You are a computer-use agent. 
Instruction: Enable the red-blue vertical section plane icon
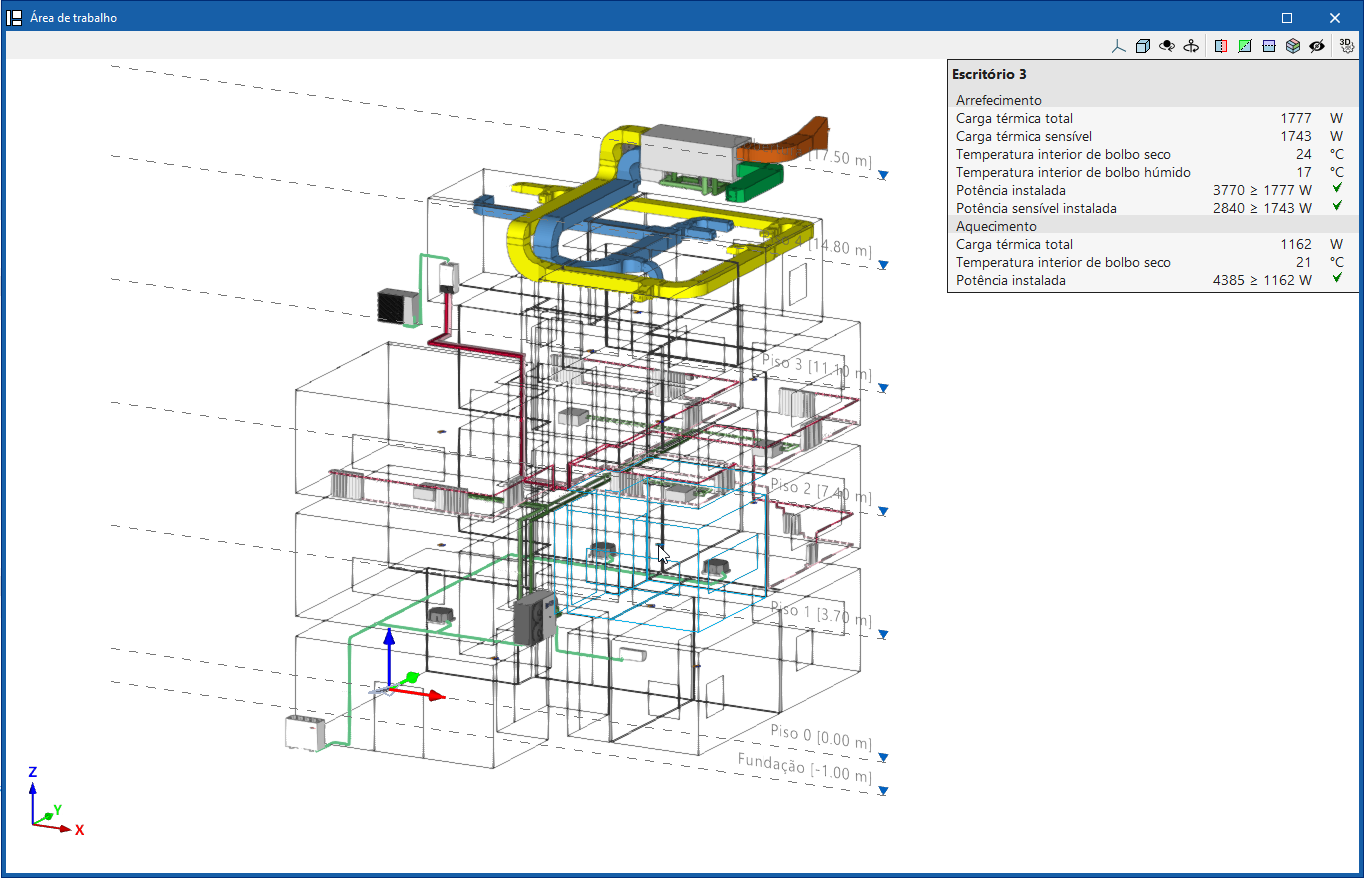click(1221, 46)
